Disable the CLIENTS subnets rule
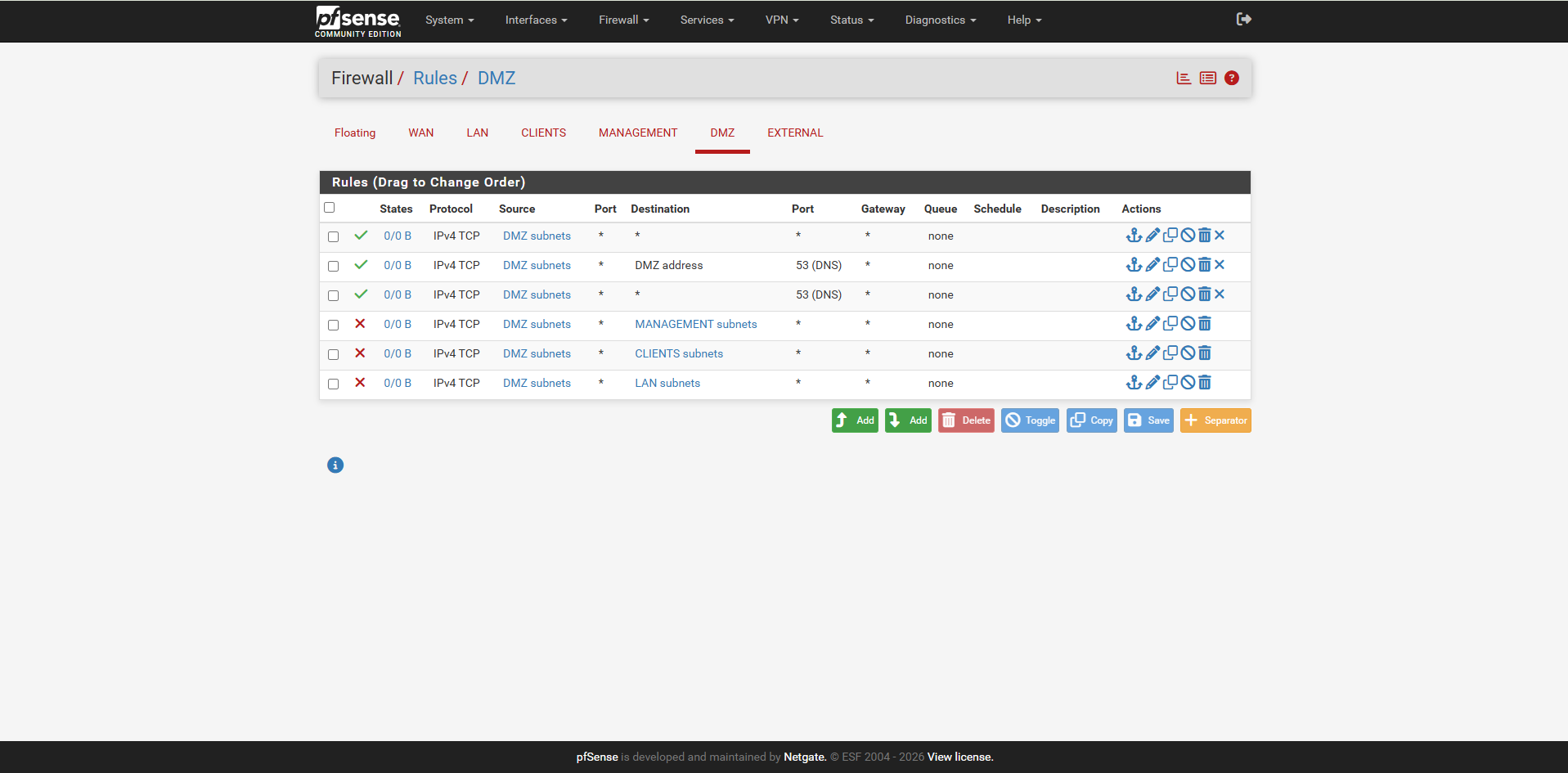This screenshot has width=1568, height=773. 1188,353
